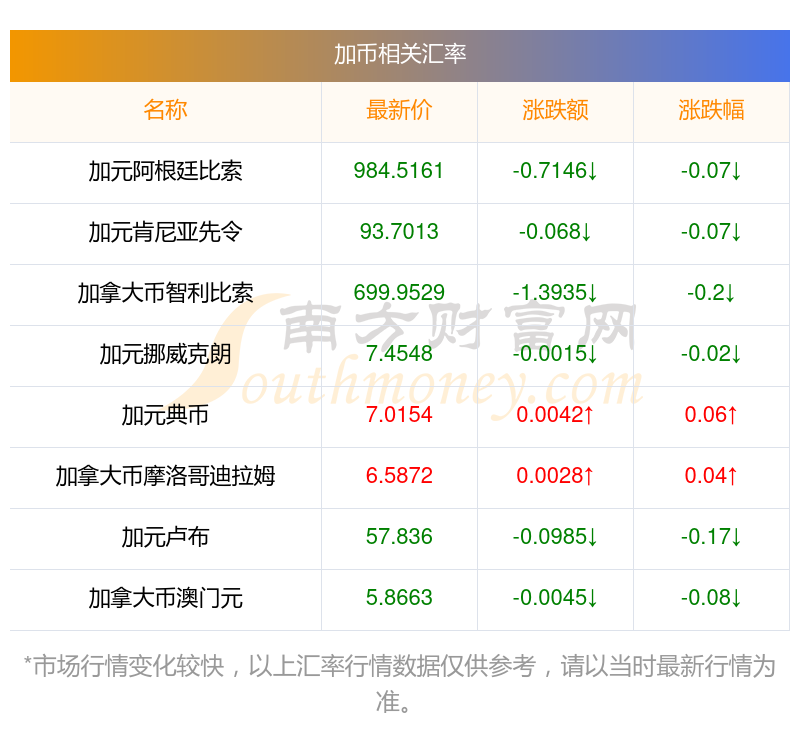This screenshot has width=800, height=733.
Task: Click the percent value -0.08↓
Action: tap(711, 598)
